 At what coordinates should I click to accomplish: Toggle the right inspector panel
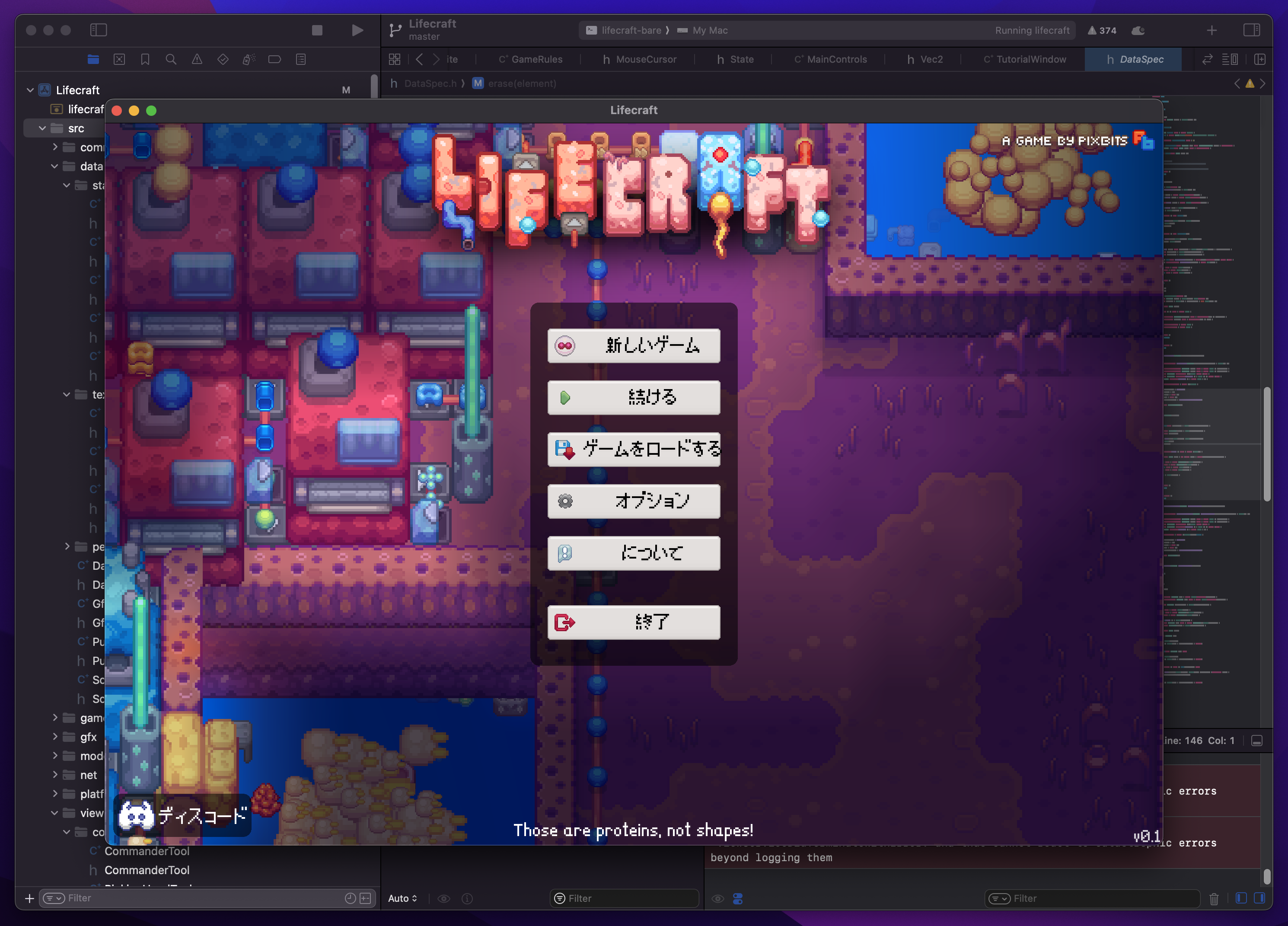click(1252, 30)
